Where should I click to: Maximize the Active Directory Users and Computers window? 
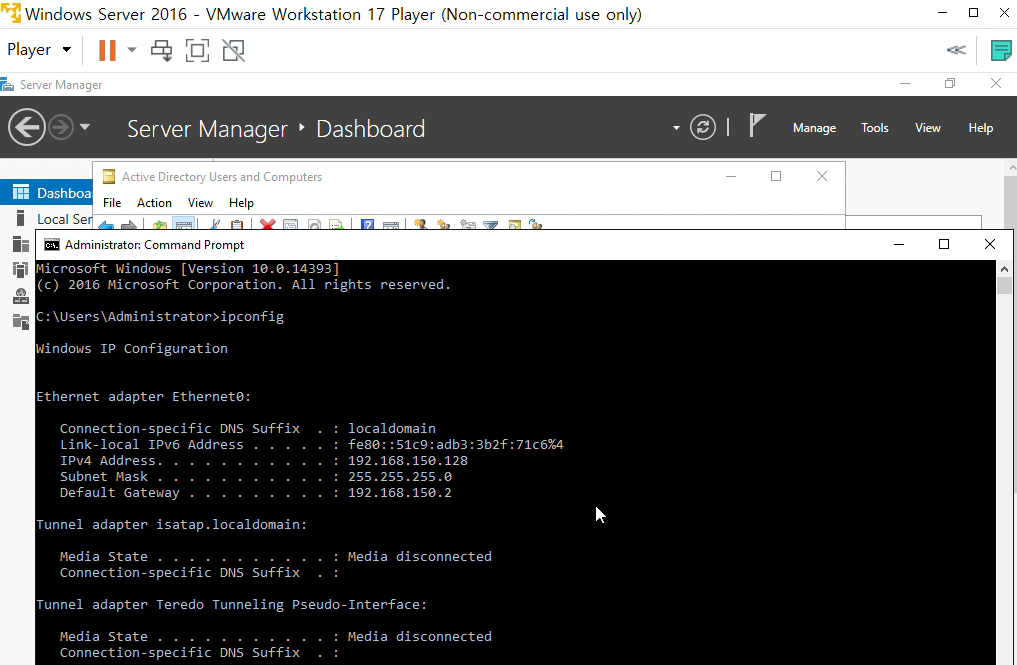click(776, 176)
